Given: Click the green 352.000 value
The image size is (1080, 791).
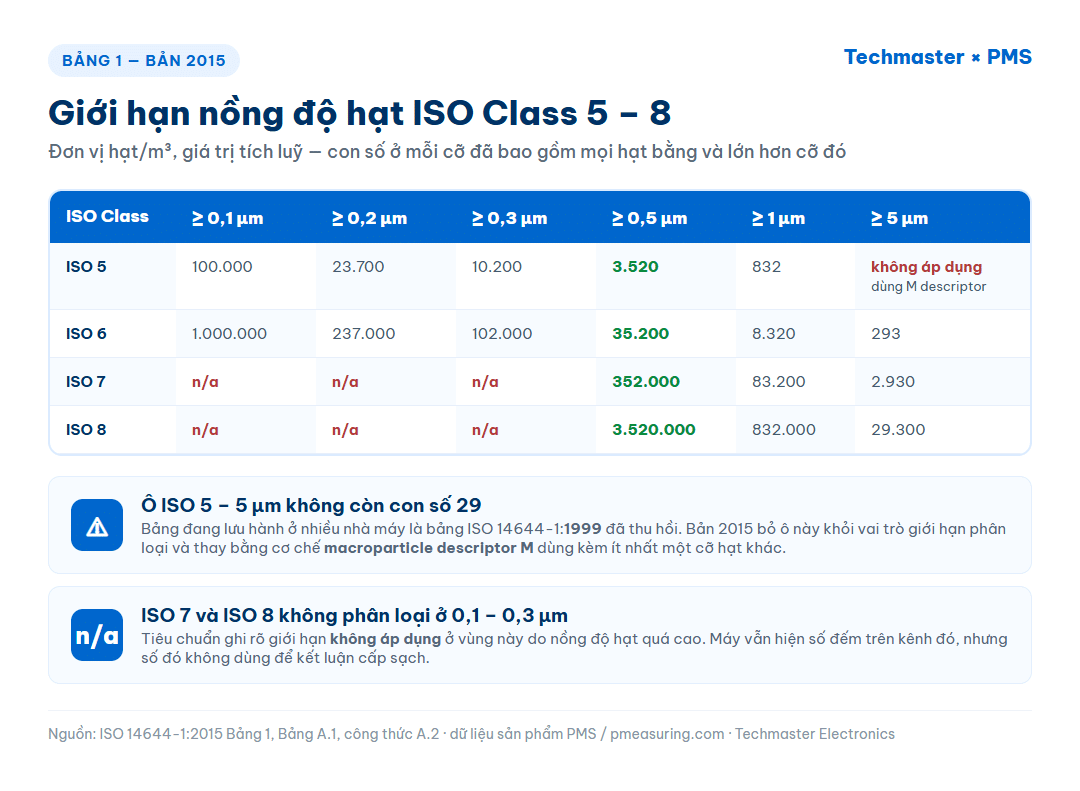Looking at the screenshot, I should (x=646, y=382).
